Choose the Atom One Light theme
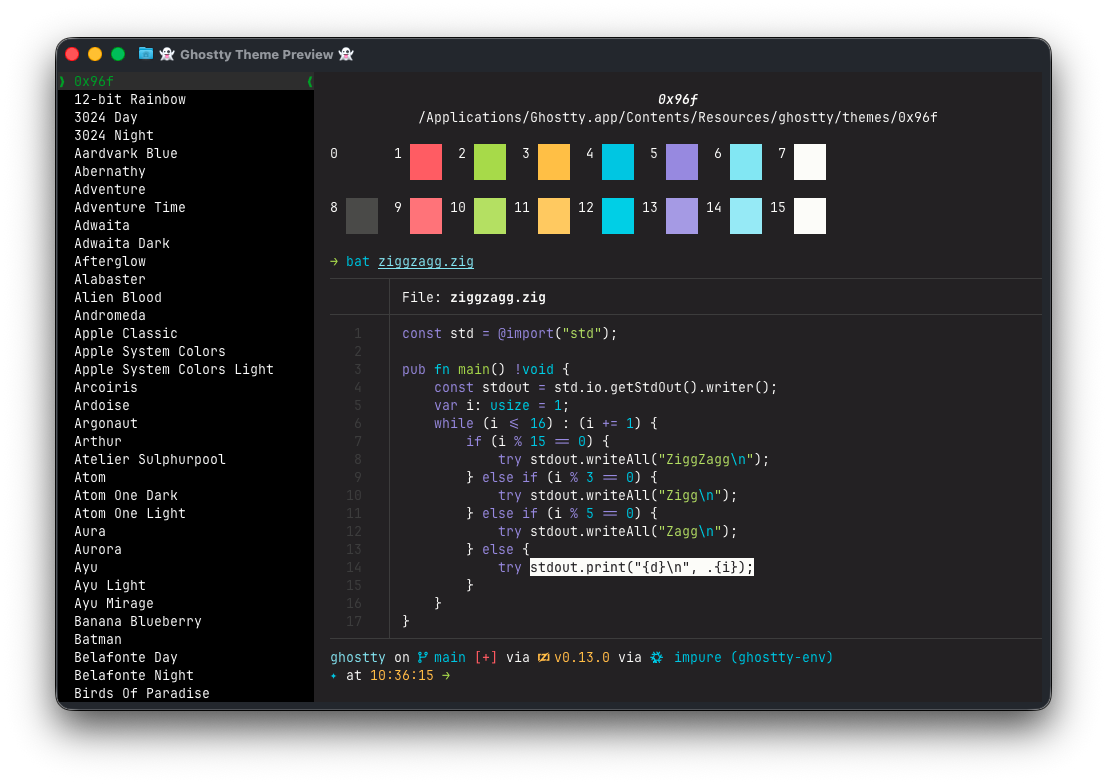Viewport: 1107px width, 784px height. 130,513
